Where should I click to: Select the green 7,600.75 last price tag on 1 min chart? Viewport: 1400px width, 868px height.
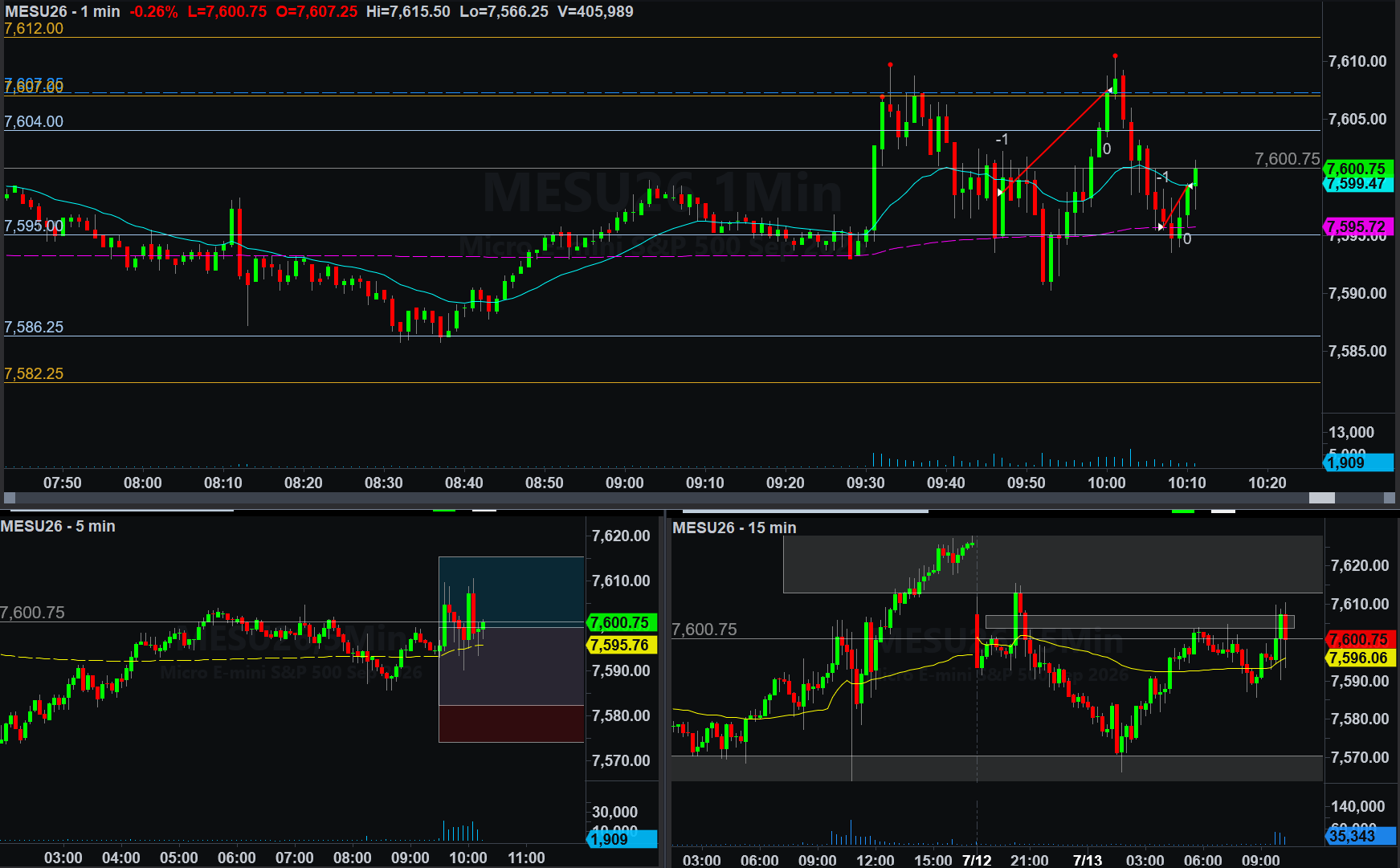pos(1357,169)
